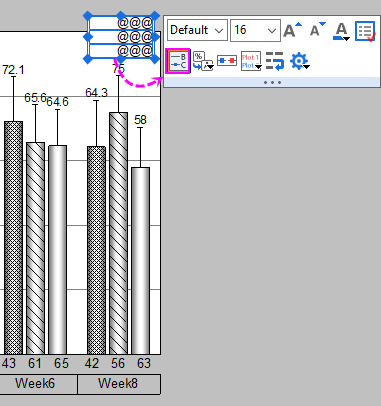Click the Week6 axis table cell
This screenshot has height=406, width=381.
click(x=35, y=384)
